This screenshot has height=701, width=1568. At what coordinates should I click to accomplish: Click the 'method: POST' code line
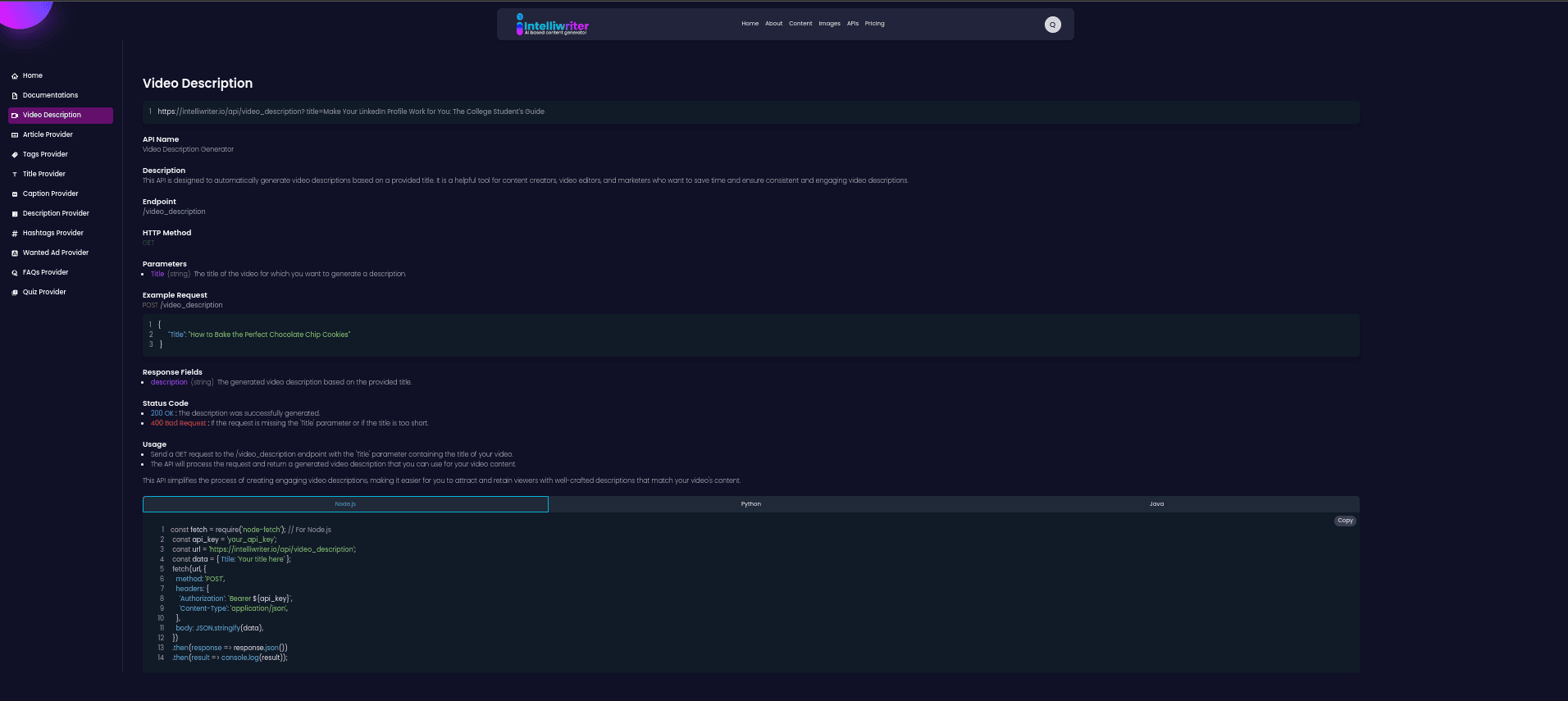point(200,579)
